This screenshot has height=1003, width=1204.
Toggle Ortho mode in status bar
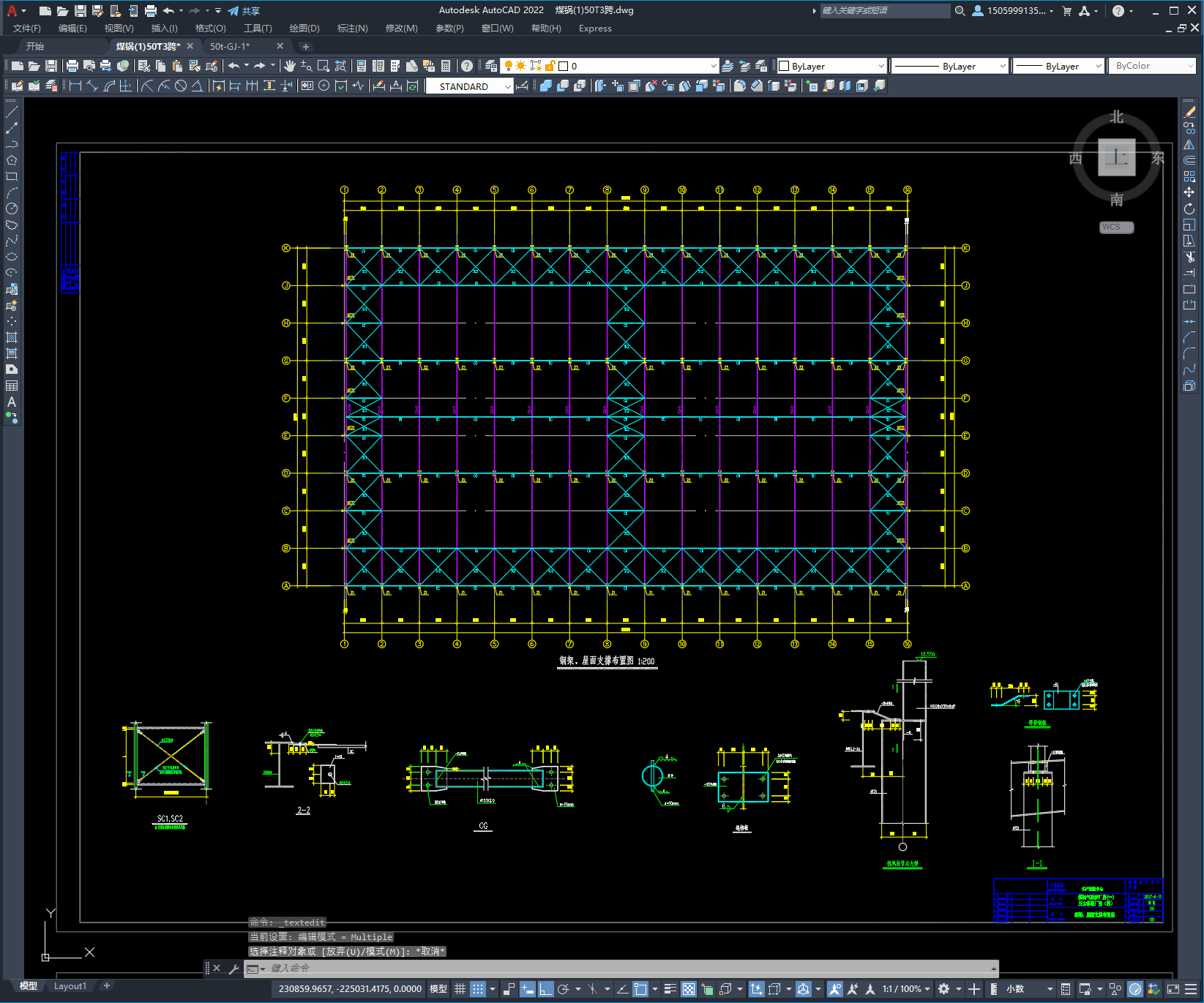[x=546, y=989]
